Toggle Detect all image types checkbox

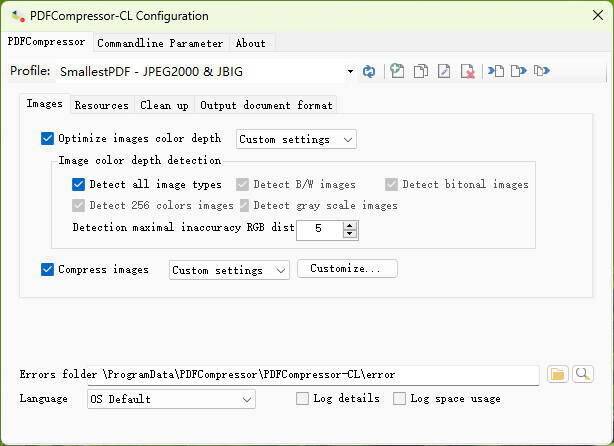coord(78,184)
